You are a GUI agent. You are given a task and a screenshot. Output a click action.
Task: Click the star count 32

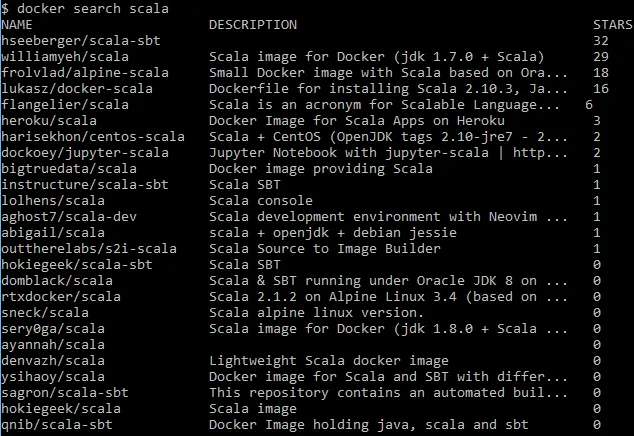point(600,41)
